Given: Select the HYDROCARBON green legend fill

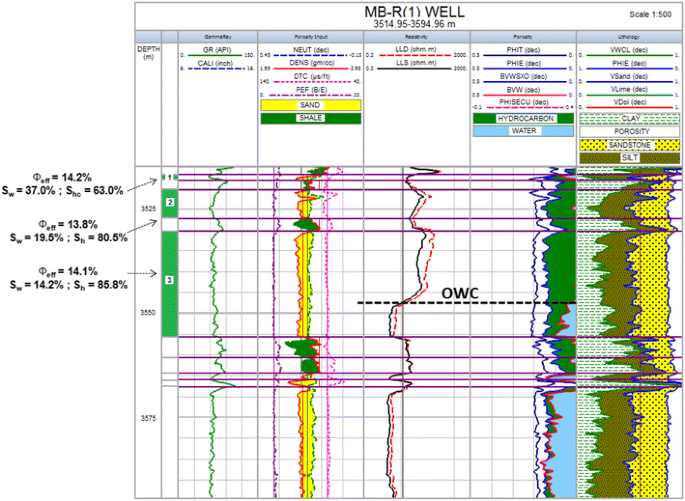Looking at the screenshot, I should [x=523, y=118].
